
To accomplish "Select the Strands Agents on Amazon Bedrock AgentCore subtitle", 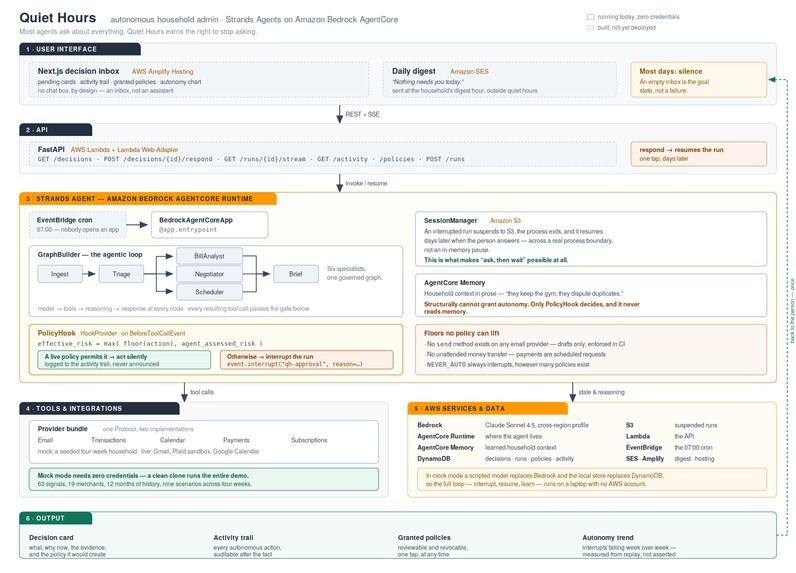I will [x=312, y=19].
